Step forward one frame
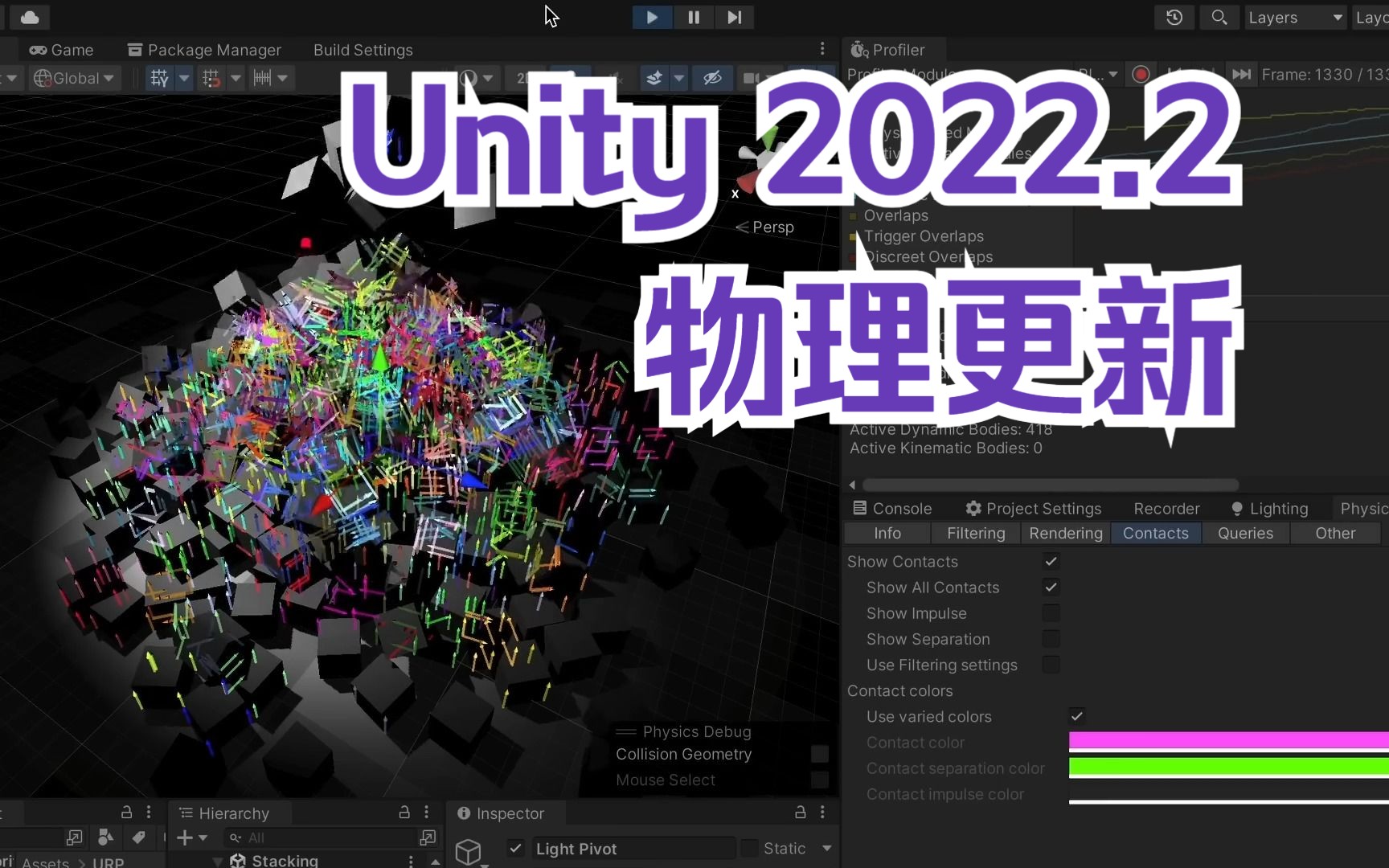Image resolution: width=1389 pixels, height=868 pixels. pos(734,17)
